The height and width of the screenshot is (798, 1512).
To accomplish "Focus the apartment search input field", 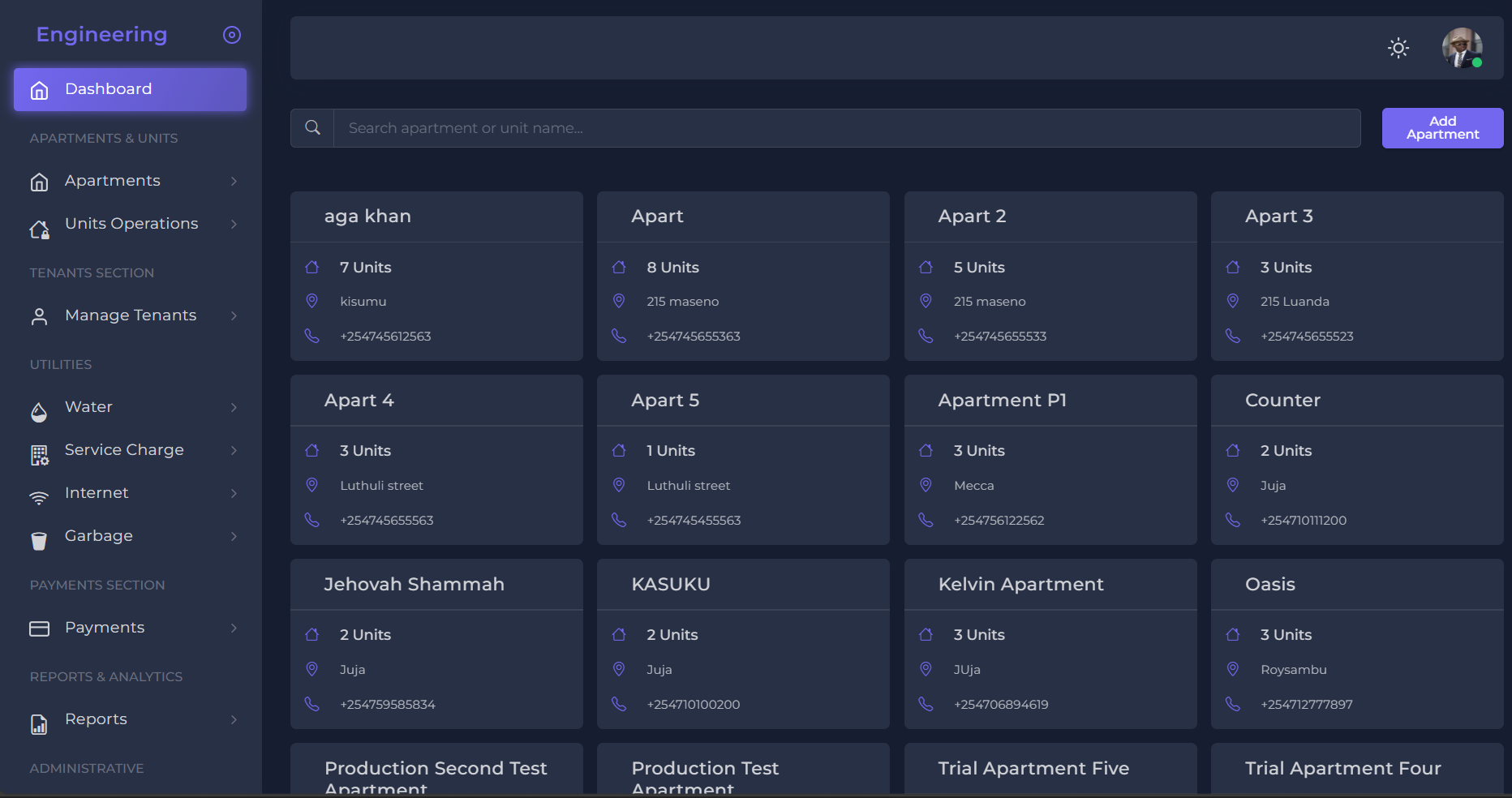I will pos(846,128).
